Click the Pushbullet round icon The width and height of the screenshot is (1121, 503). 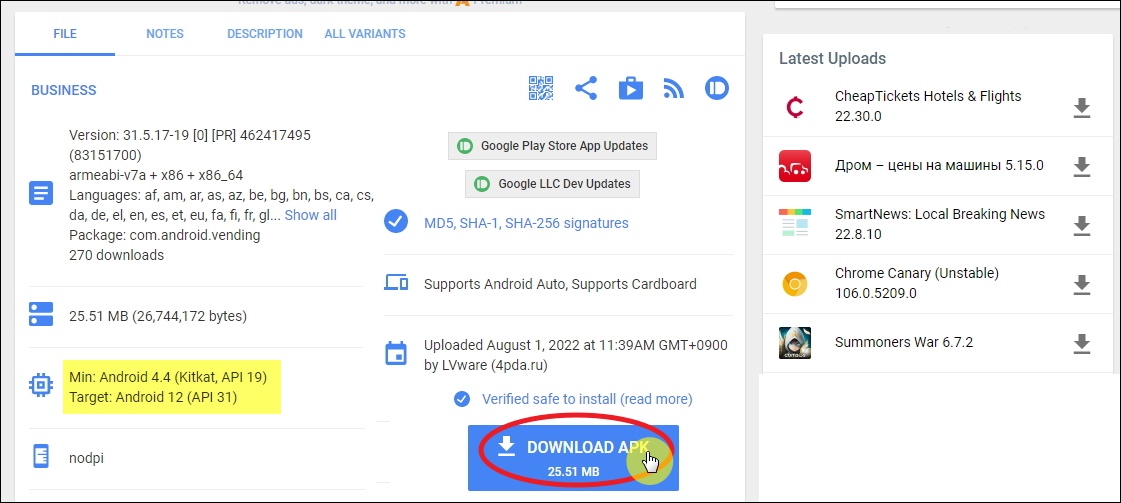(x=716, y=88)
